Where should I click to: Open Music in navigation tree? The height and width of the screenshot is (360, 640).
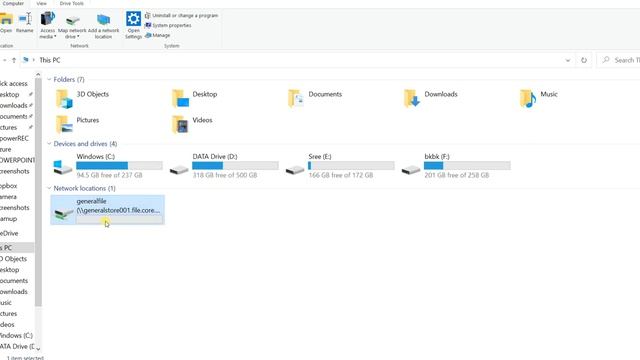[6, 303]
